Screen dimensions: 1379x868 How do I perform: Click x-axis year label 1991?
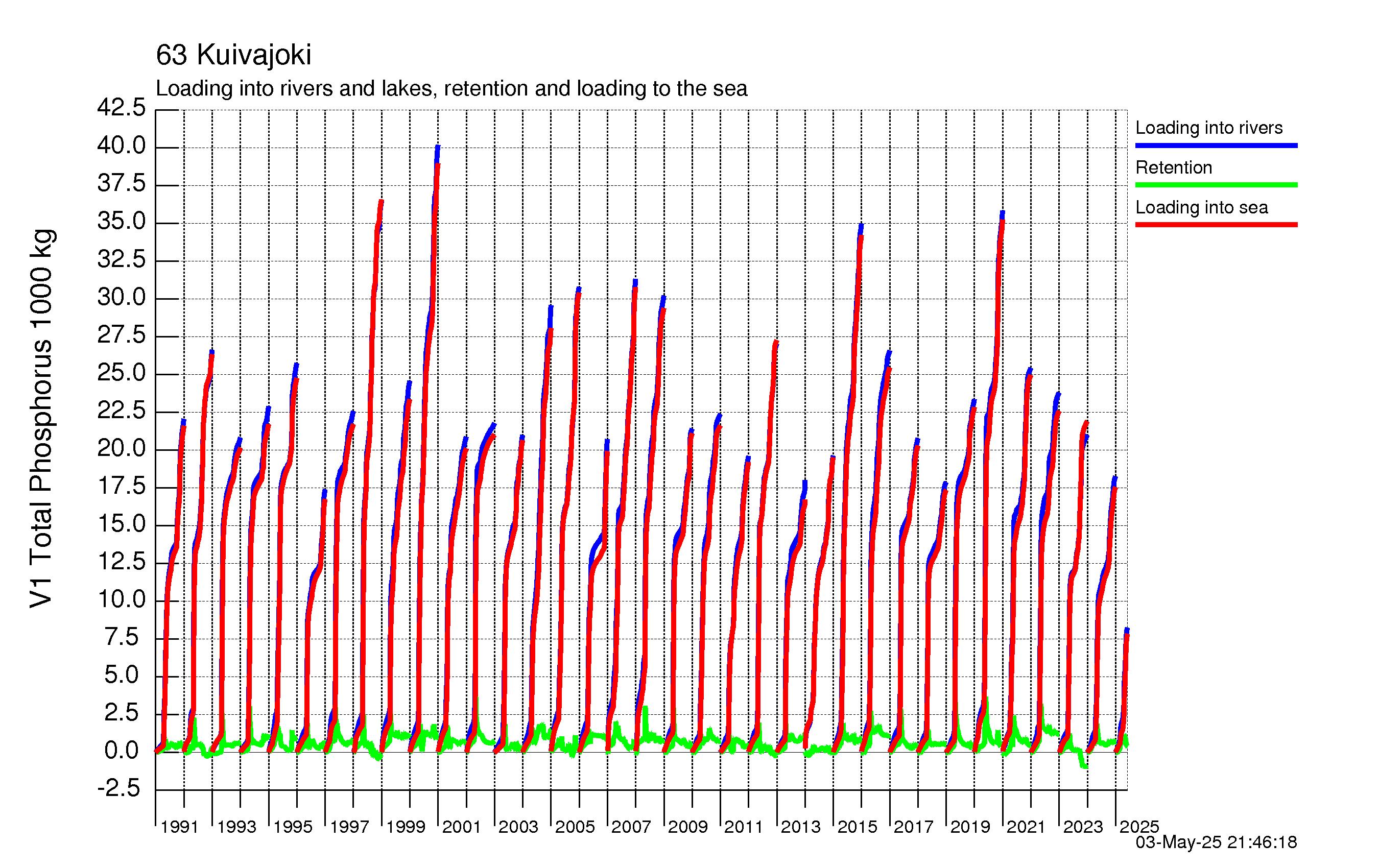pyautogui.click(x=179, y=827)
